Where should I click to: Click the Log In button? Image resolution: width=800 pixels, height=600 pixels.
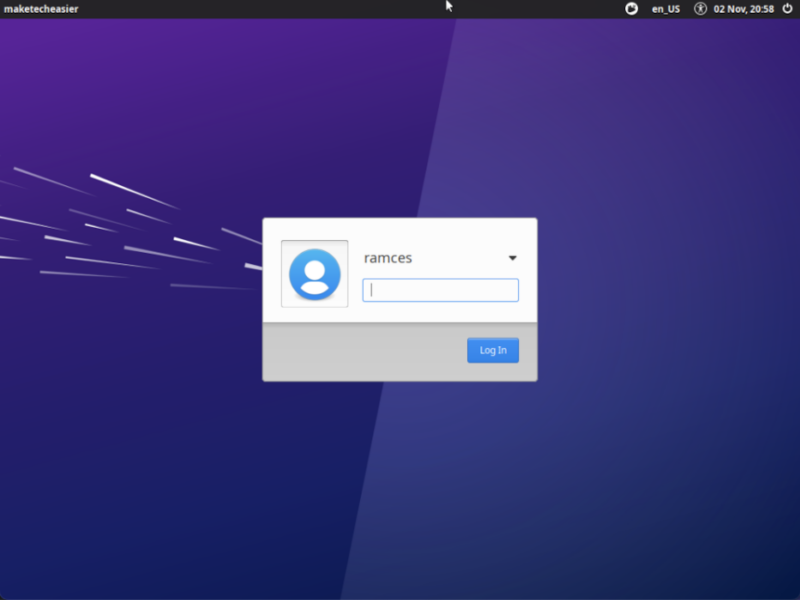click(x=492, y=350)
